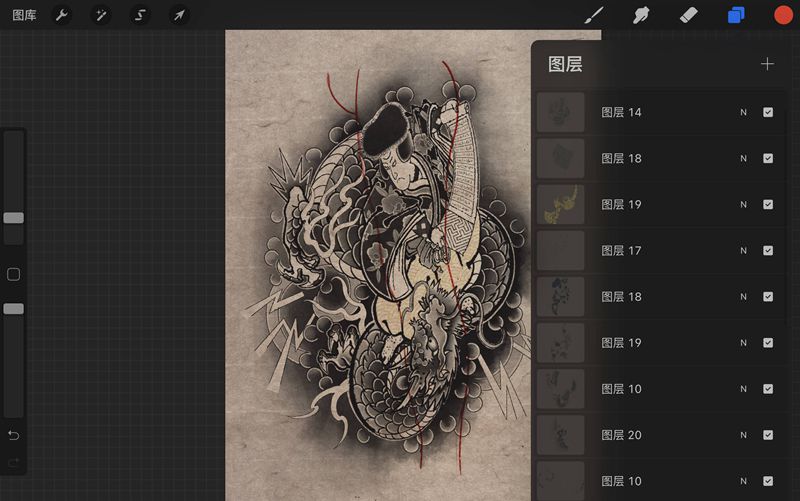This screenshot has width=800, height=501.
Task: Open the red color swatch picker
Action: [783, 15]
